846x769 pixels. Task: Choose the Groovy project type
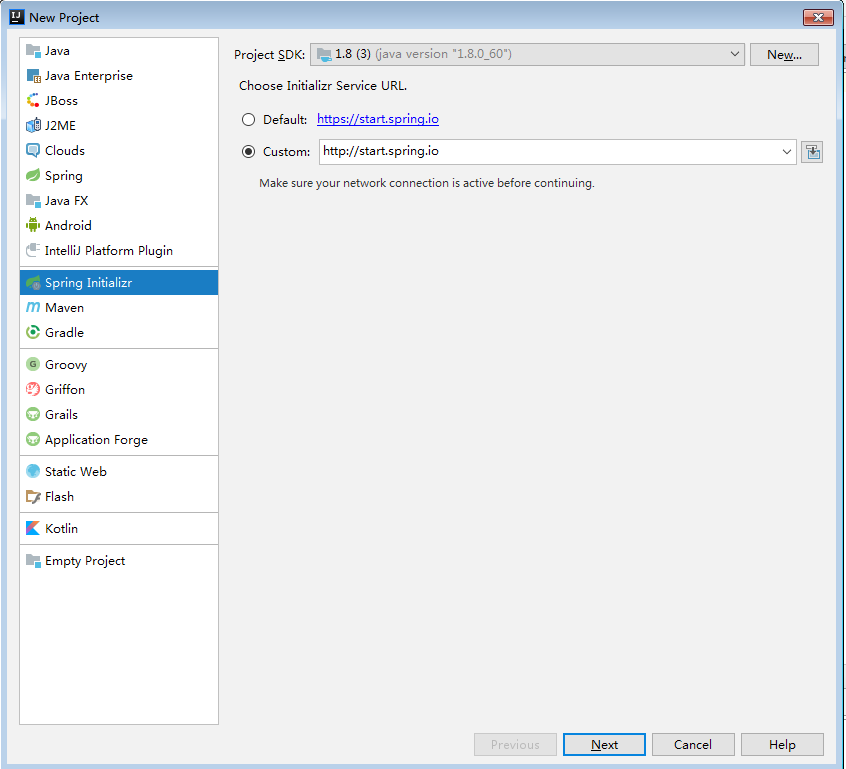pyautogui.click(x=119, y=364)
